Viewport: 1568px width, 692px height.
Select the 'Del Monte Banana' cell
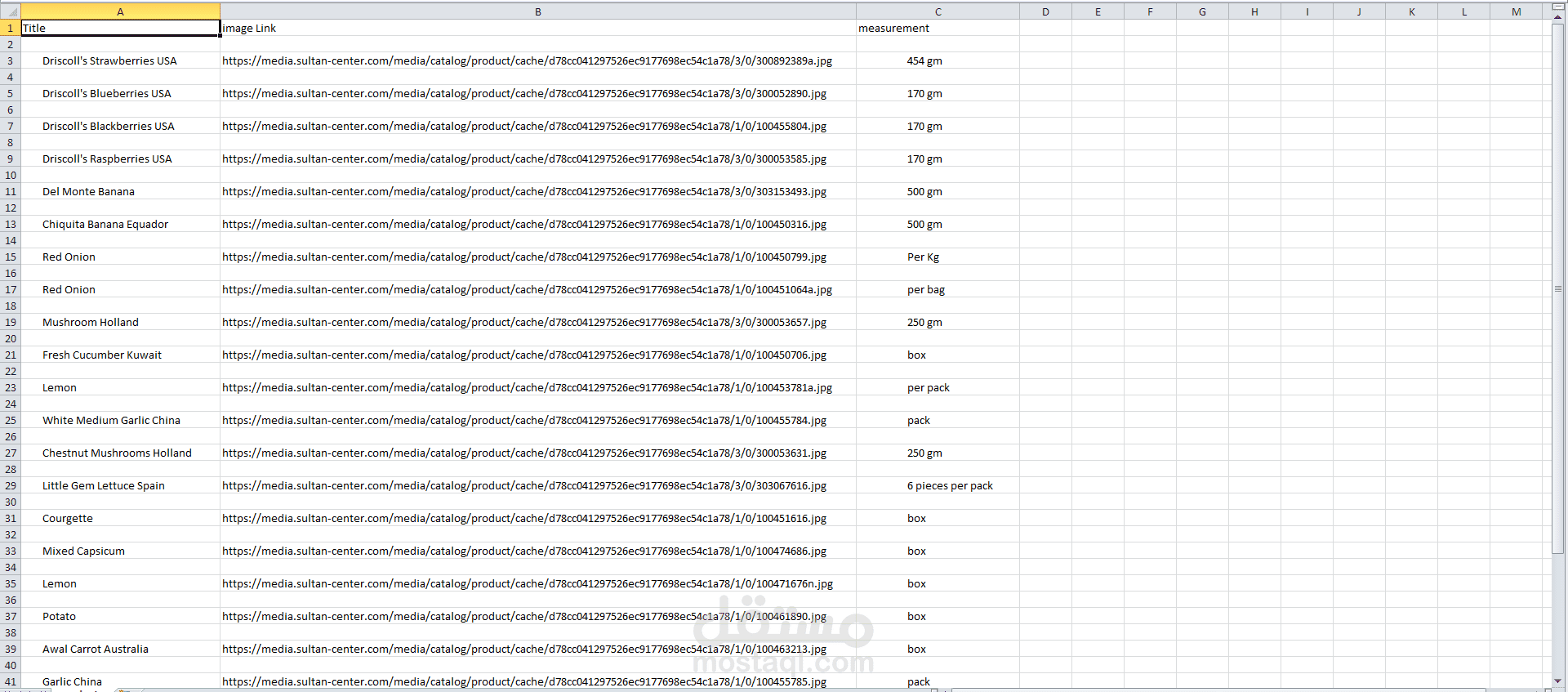(x=120, y=191)
